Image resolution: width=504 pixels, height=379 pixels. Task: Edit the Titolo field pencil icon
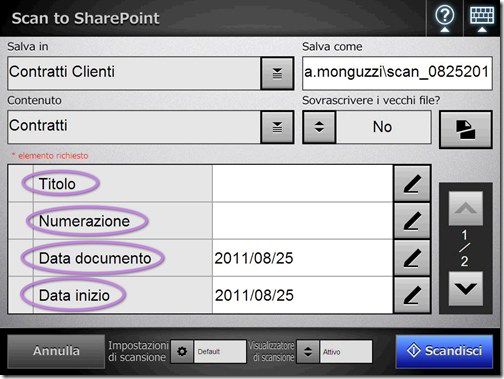[412, 184]
